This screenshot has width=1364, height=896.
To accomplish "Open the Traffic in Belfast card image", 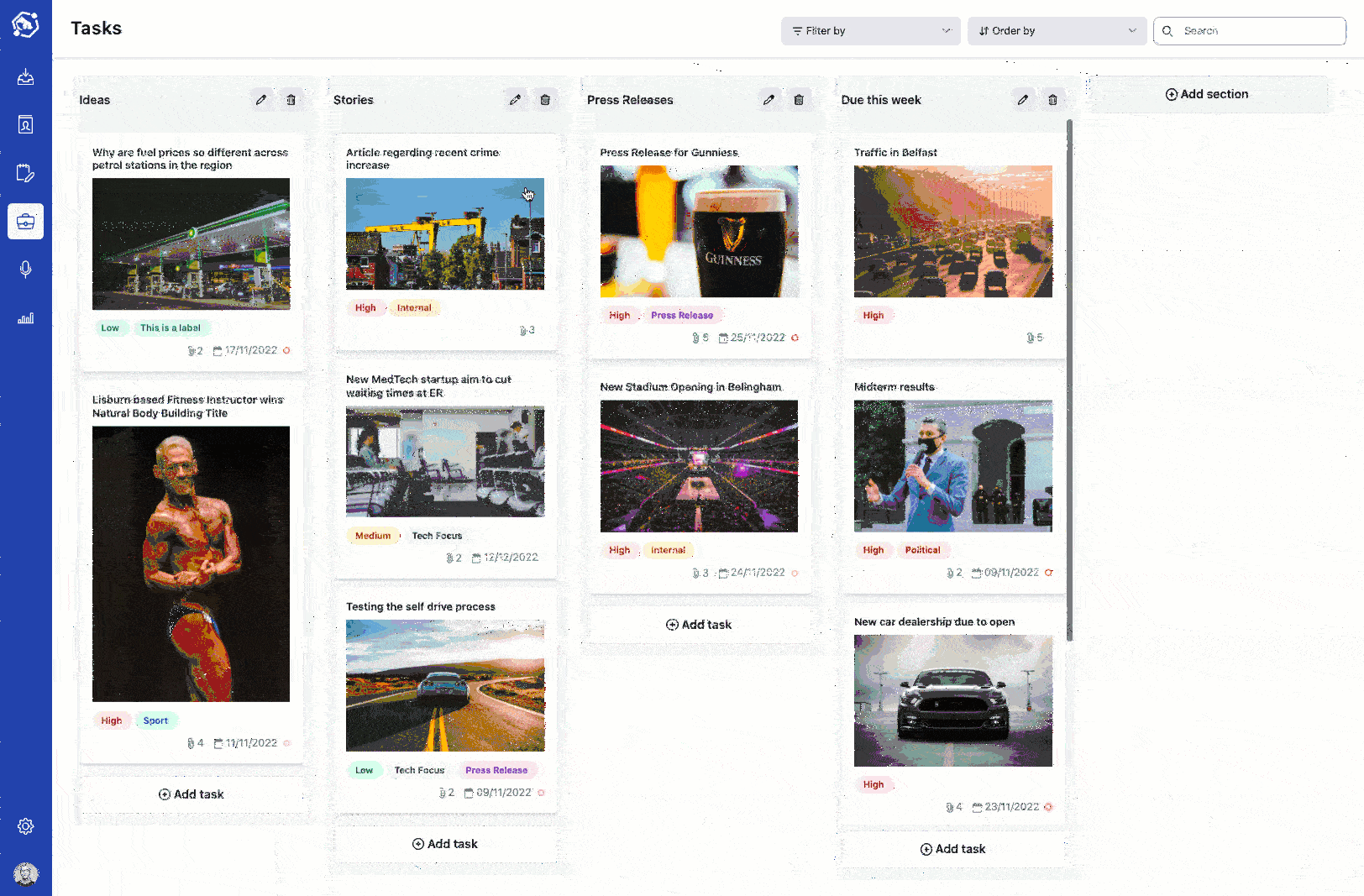I will 952,231.
